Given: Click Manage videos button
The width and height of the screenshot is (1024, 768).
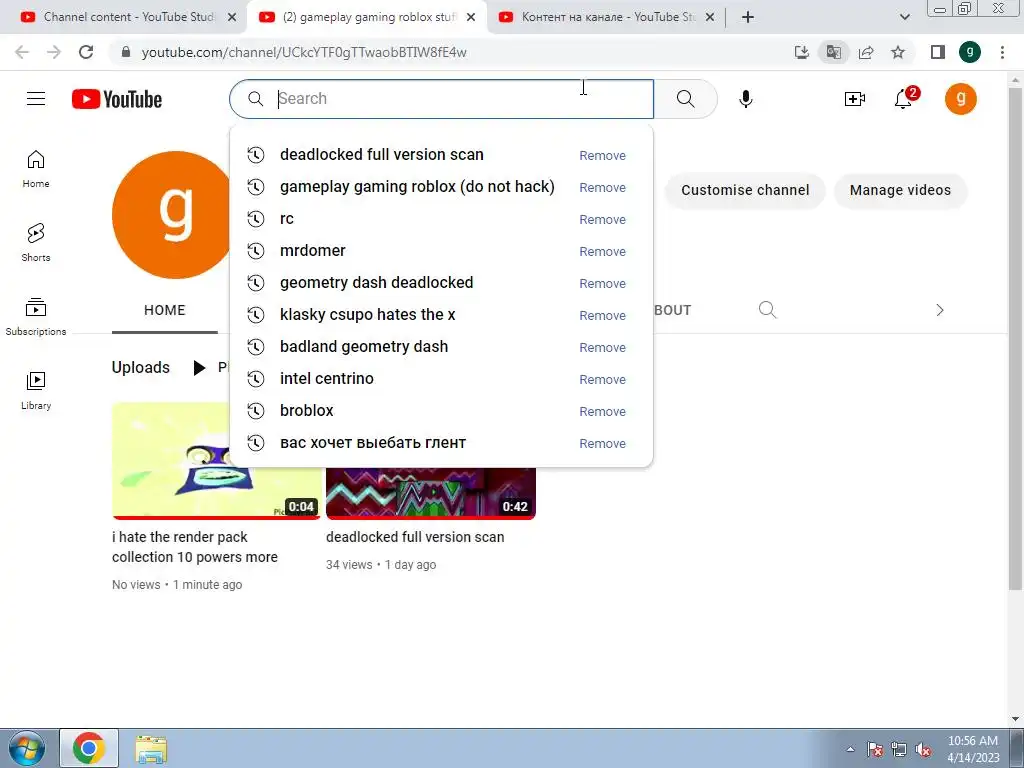Looking at the screenshot, I should coord(900,190).
